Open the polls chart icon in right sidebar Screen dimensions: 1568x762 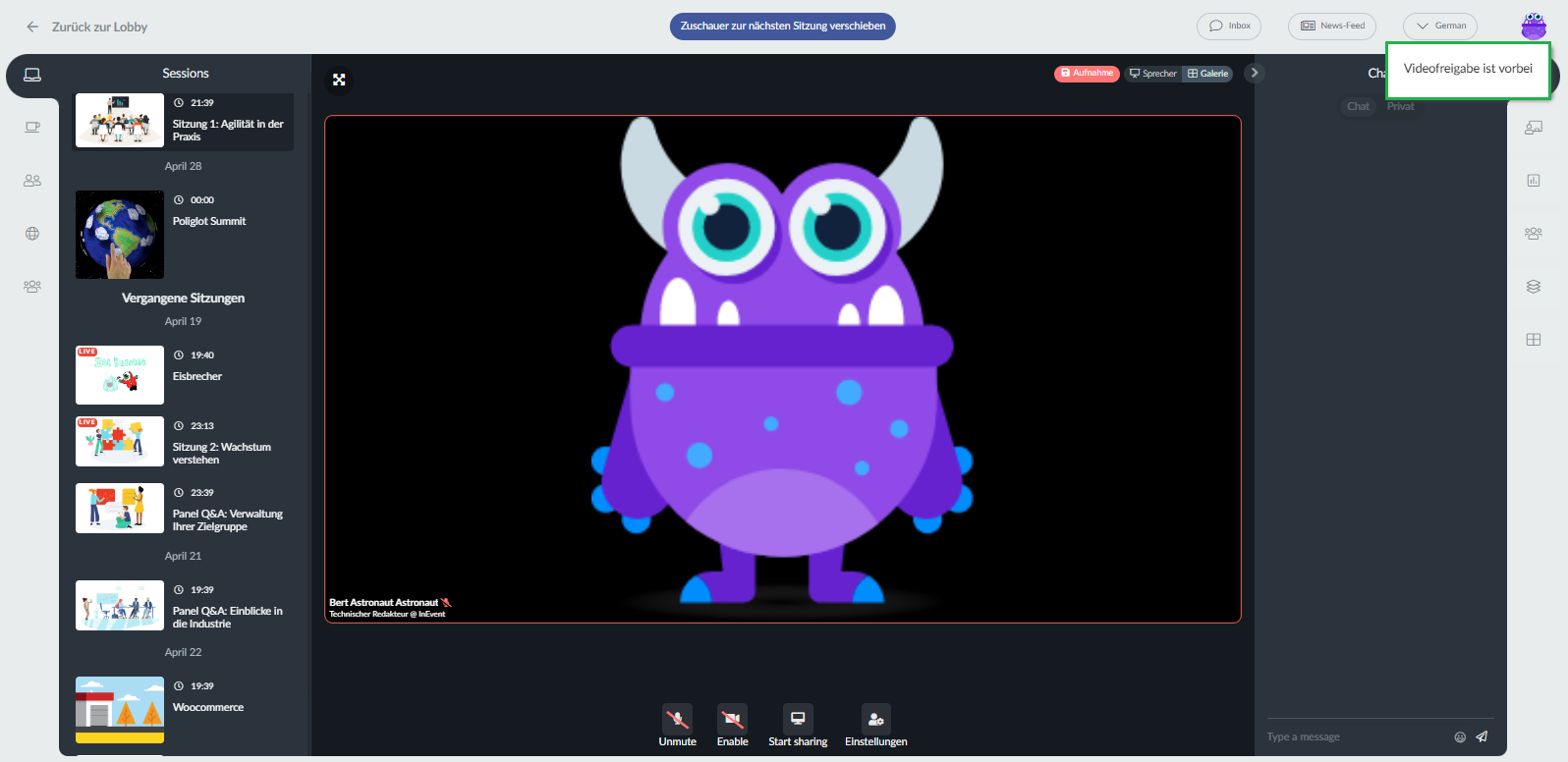1534,181
